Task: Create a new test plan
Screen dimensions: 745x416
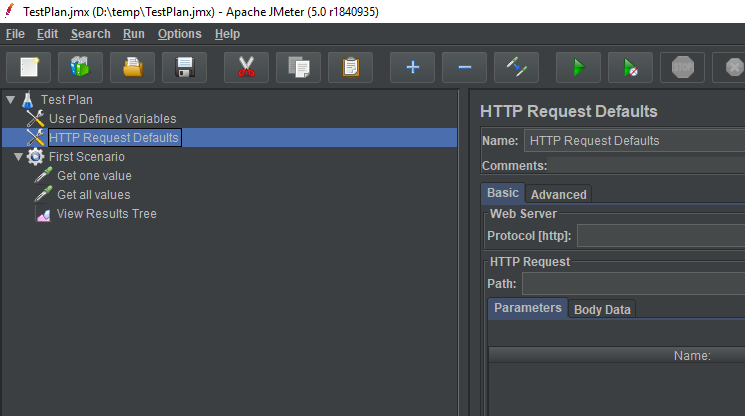Action: click(29, 67)
